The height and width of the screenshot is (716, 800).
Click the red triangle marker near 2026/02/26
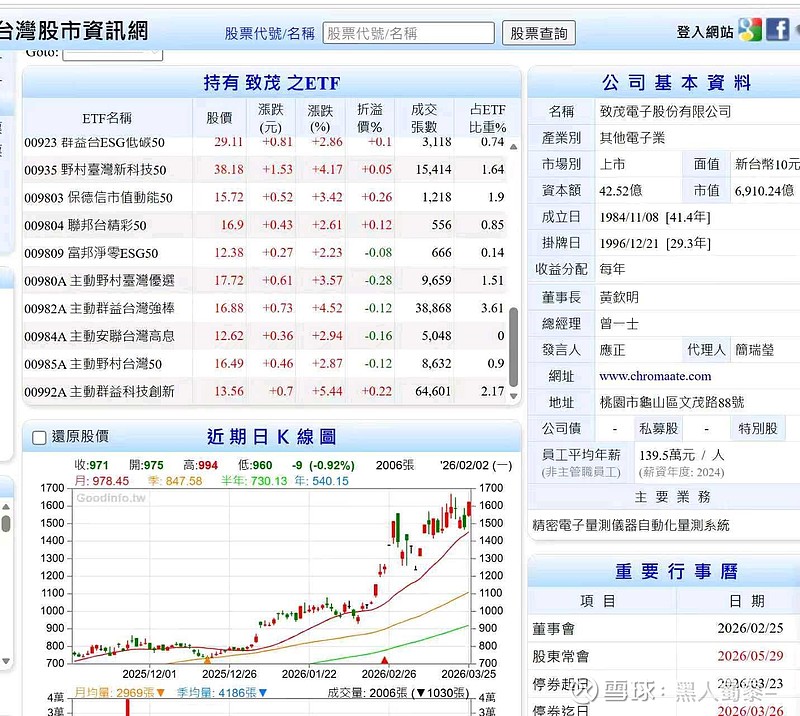pyautogui.click(x=385, y=660)
